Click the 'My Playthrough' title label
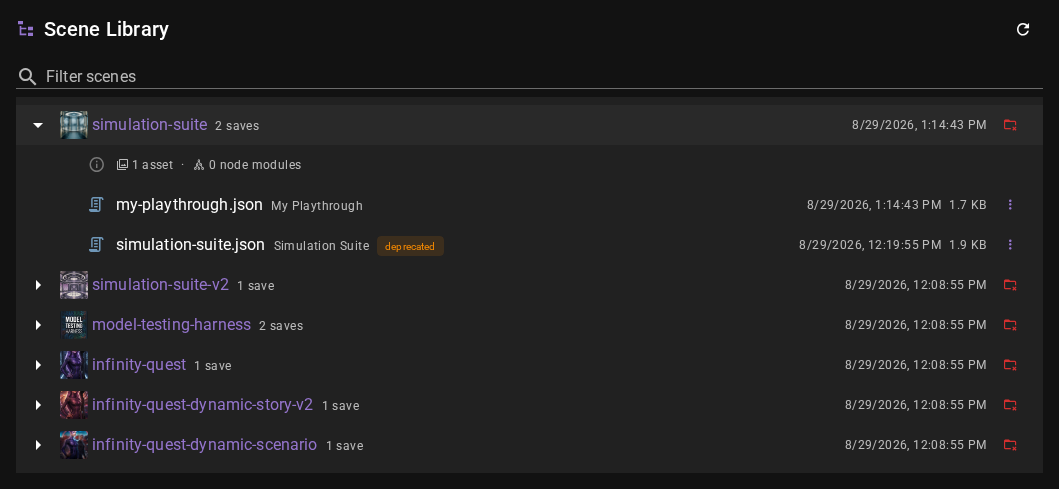This screenshot has width=1059, height=489. 317,206
